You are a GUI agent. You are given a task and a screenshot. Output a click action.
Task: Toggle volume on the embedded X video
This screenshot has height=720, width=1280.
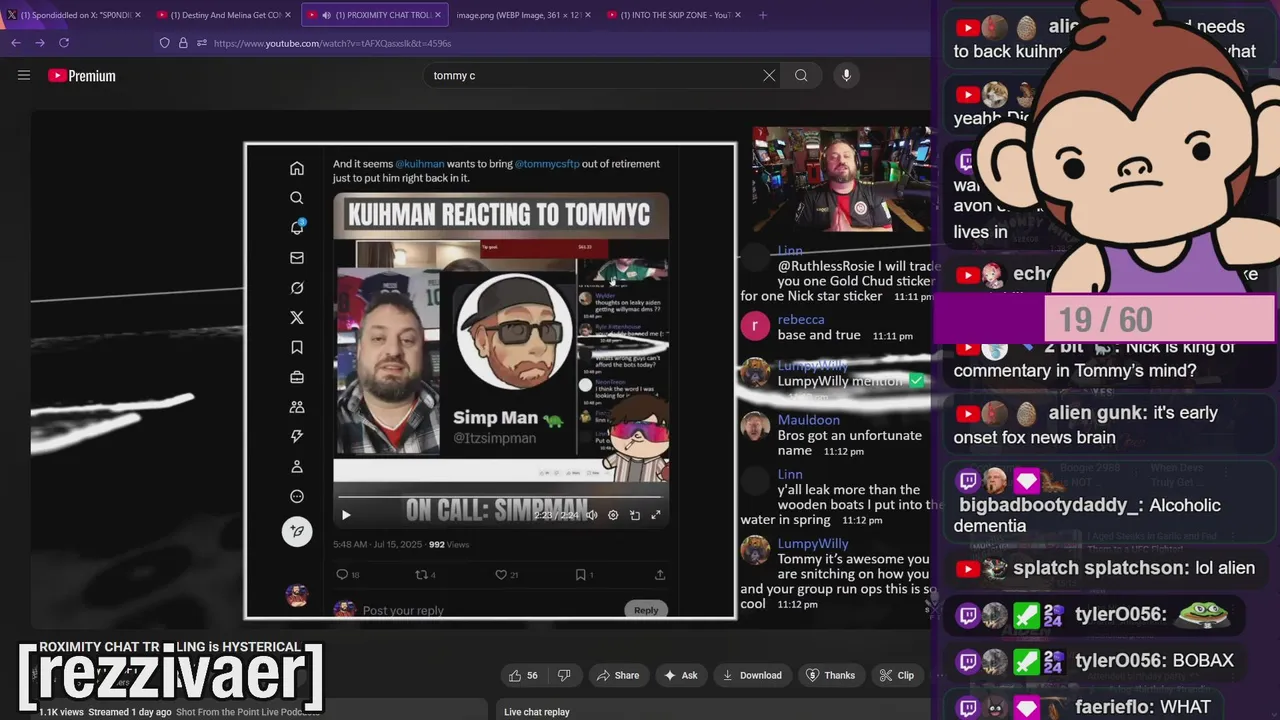pos(592,515)
